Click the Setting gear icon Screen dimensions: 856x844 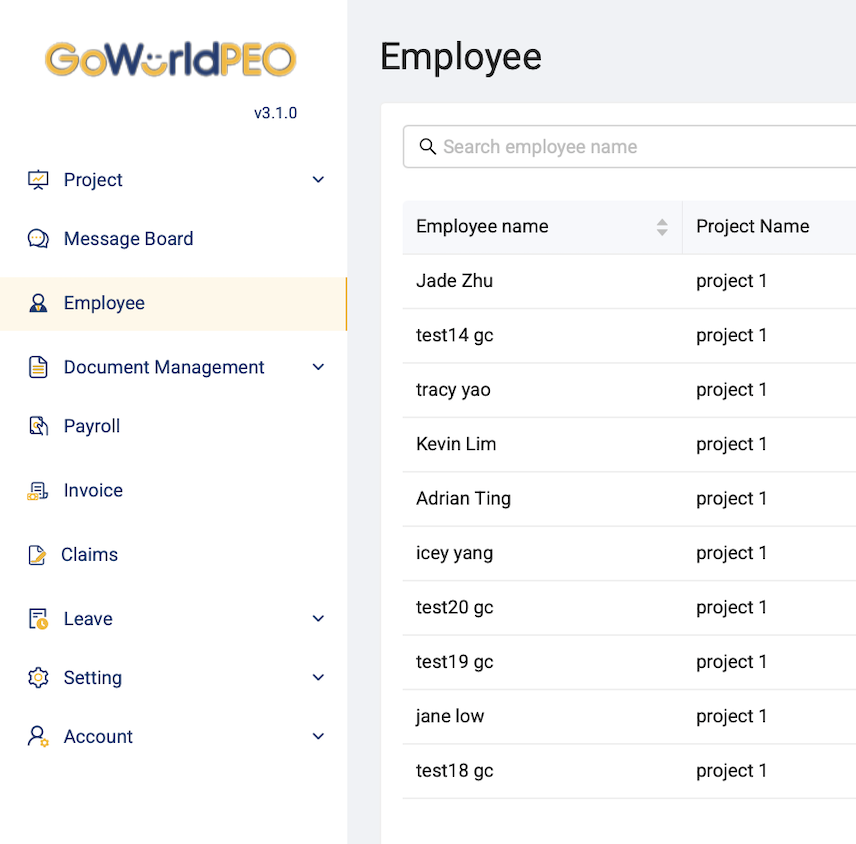(38, 678)
